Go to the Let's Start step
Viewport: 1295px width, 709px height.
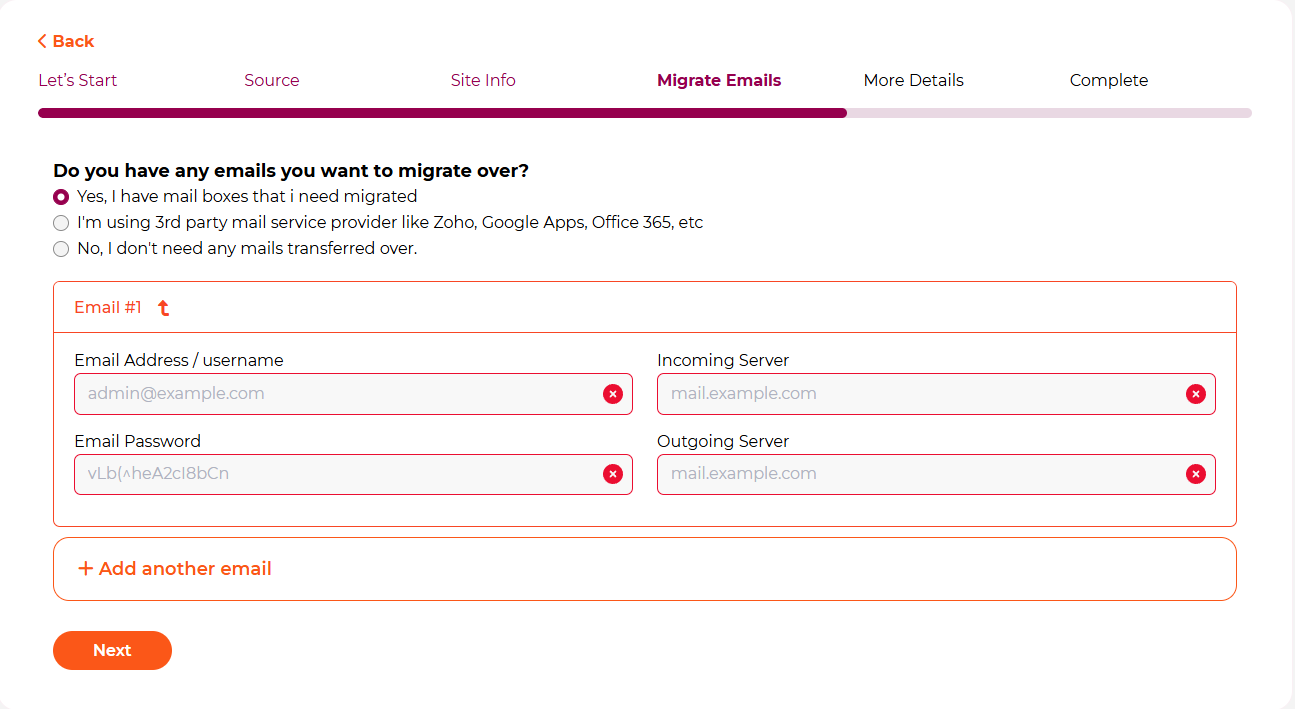click(x=78, y=80)
